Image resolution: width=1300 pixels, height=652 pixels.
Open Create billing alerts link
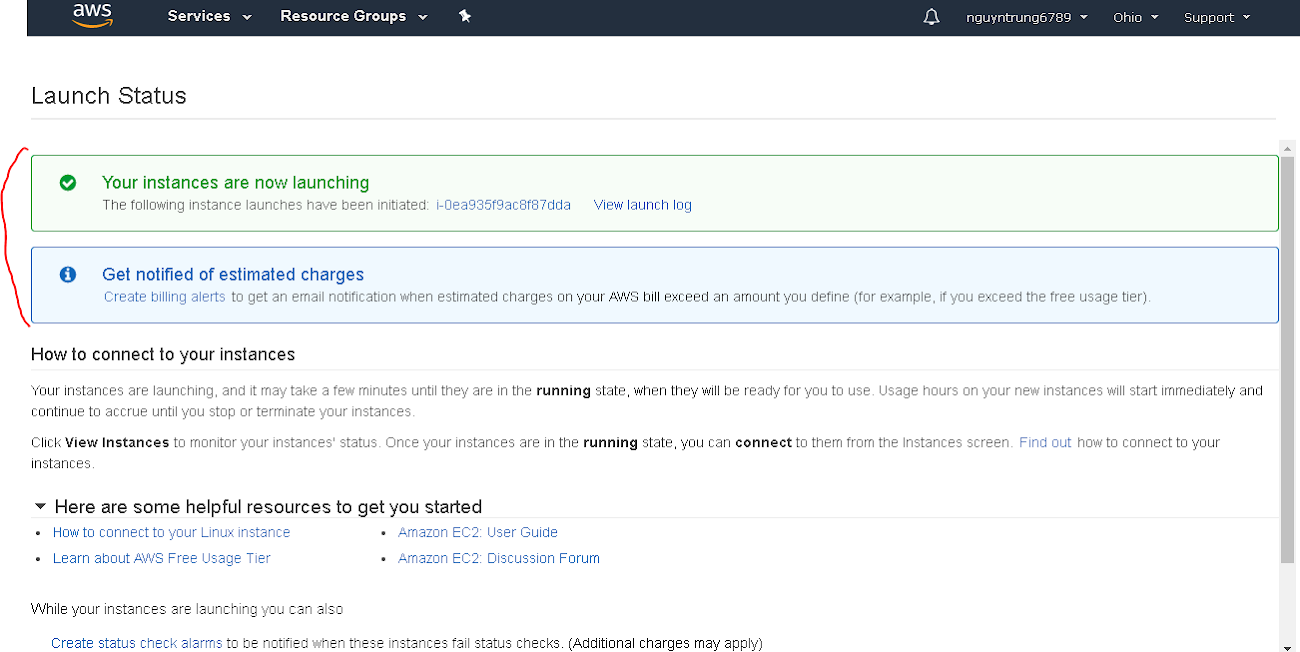(x=165, y=297)
